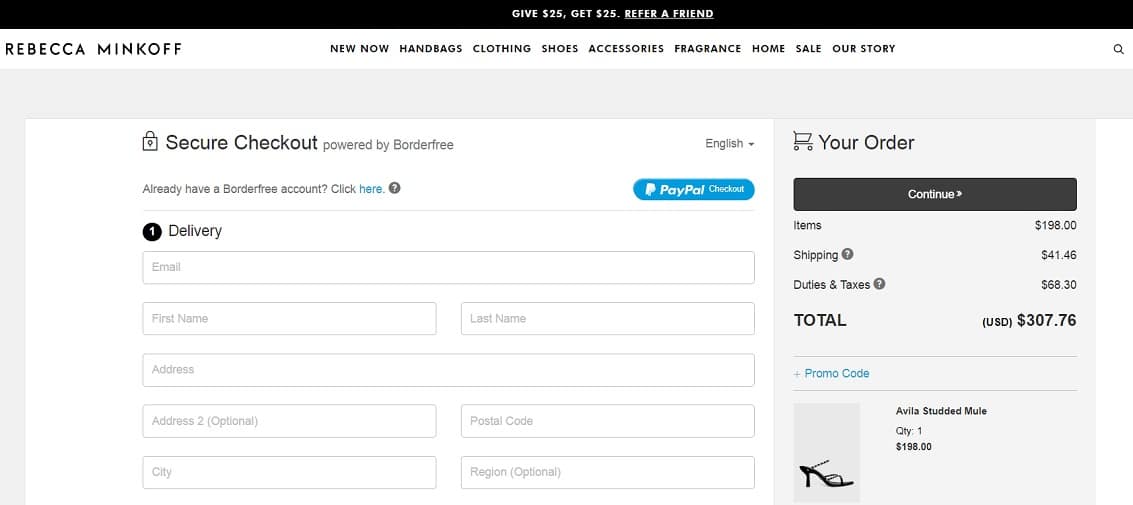The height and width of the screenshot is (505, 1133).
Task: Click the Borderfree account help icon
Action: tap(395, 188)
